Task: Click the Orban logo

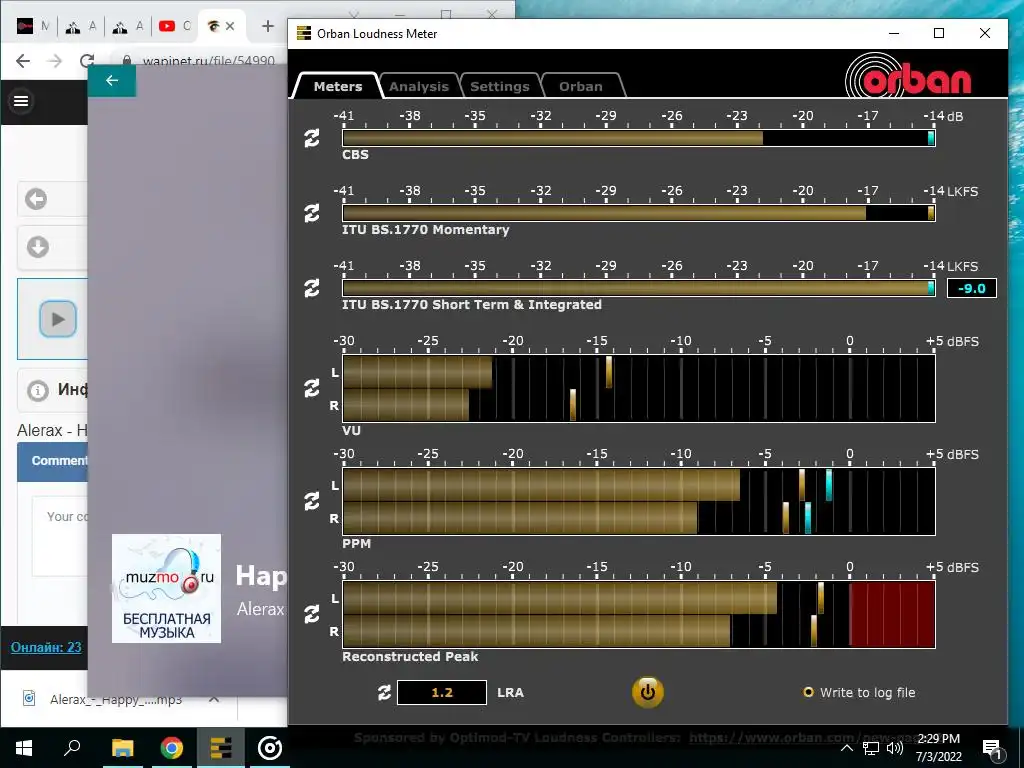Action: coord(908,76)
